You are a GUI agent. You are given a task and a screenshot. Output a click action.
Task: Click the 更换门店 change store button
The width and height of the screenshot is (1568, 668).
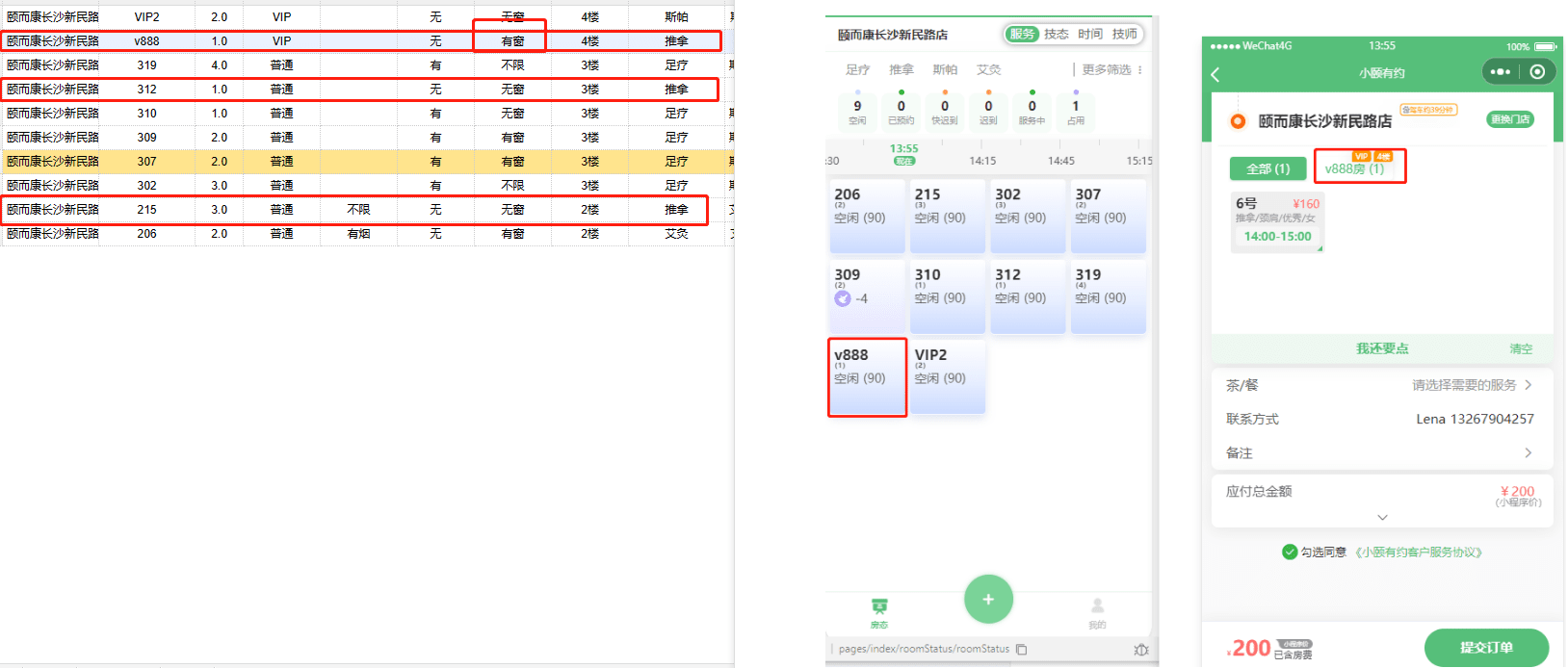(x=1510, y=119)
